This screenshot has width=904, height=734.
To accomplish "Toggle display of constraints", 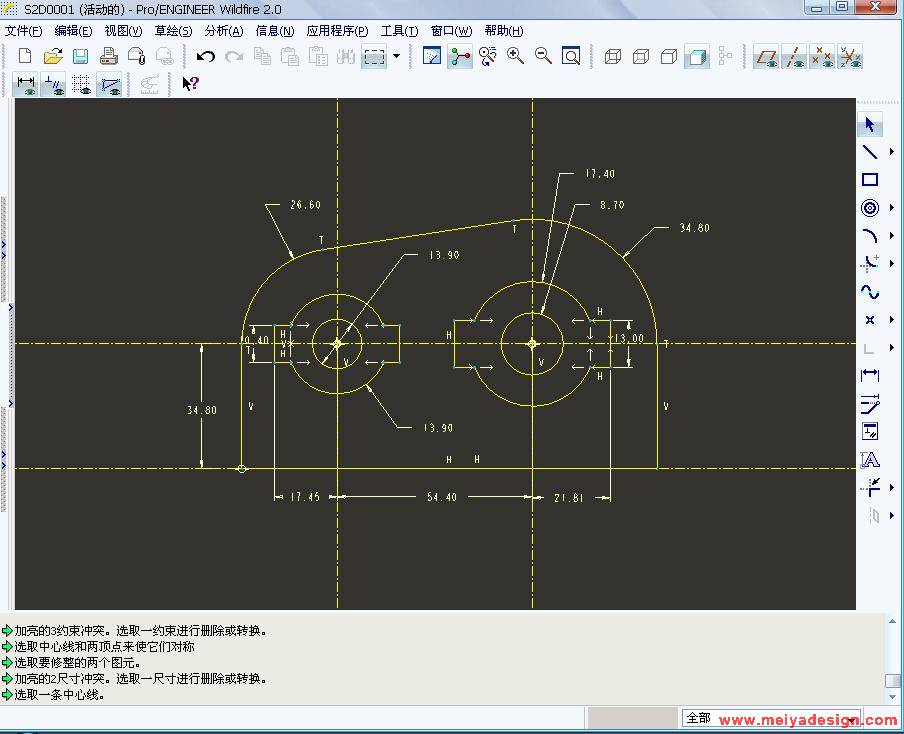I will point(54,84).
